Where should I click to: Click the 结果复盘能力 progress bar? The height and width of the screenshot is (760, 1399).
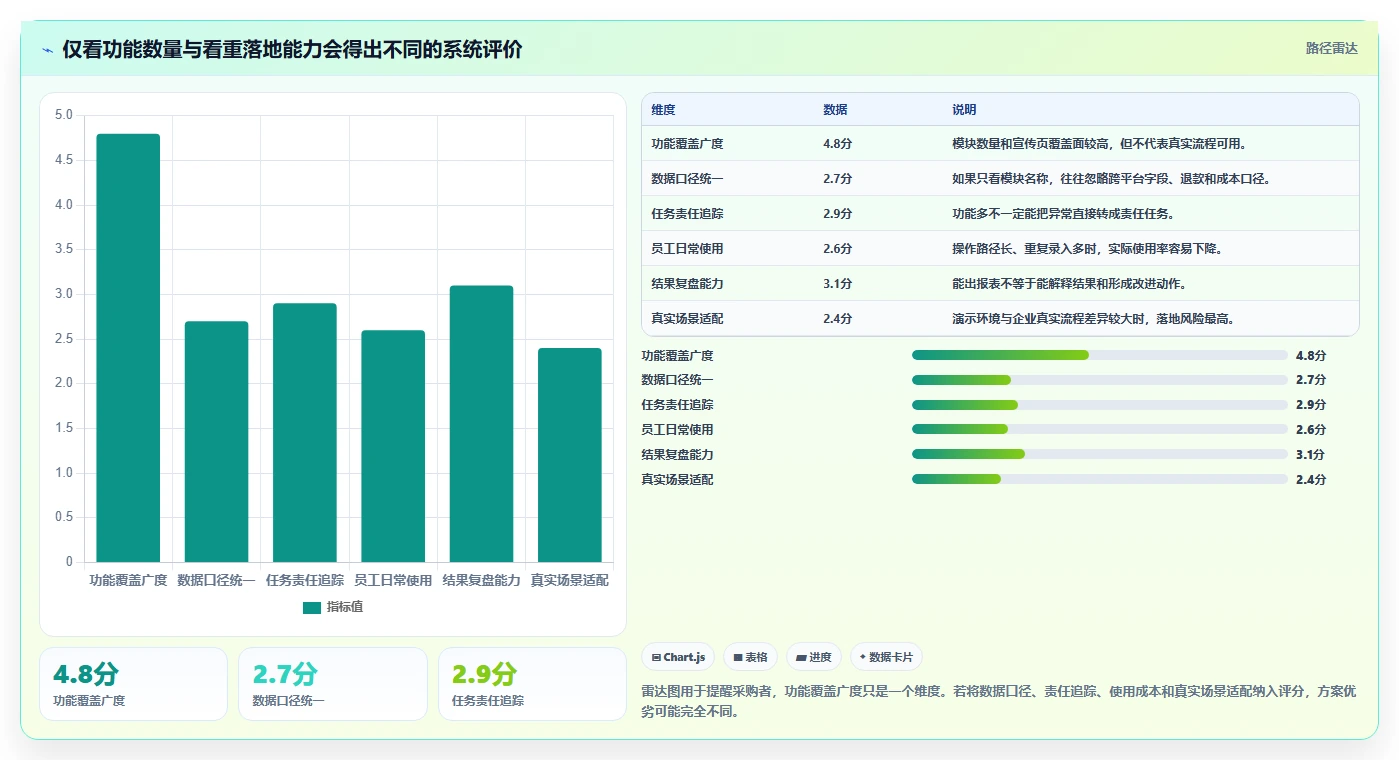[1100, 455]
